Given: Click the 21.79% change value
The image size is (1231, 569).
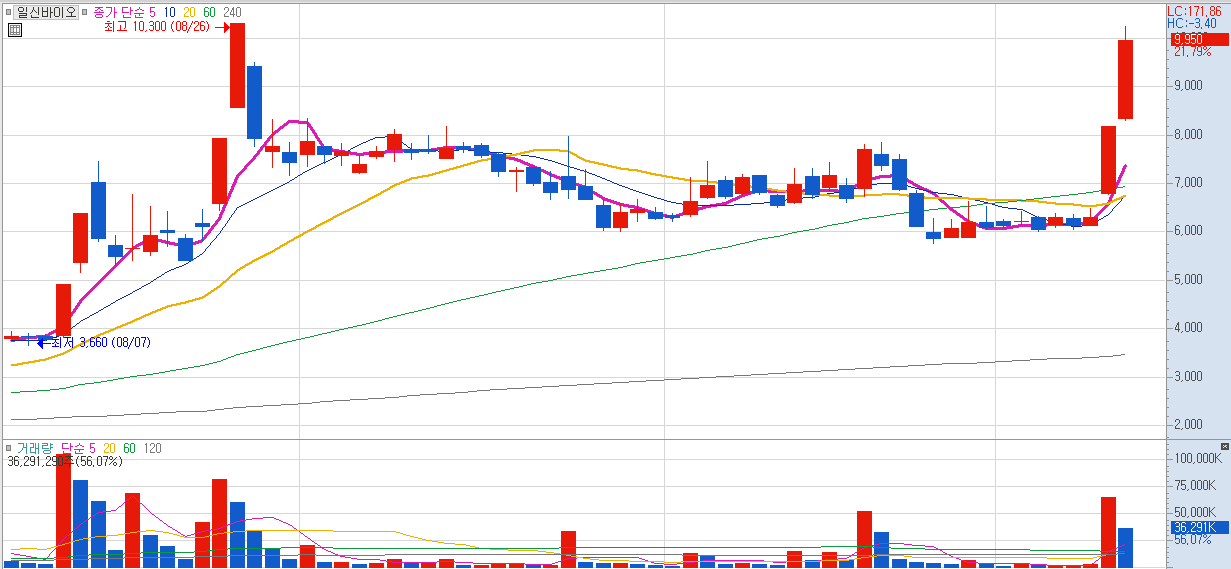Looking at the screenshot, I should (1191, 52).
